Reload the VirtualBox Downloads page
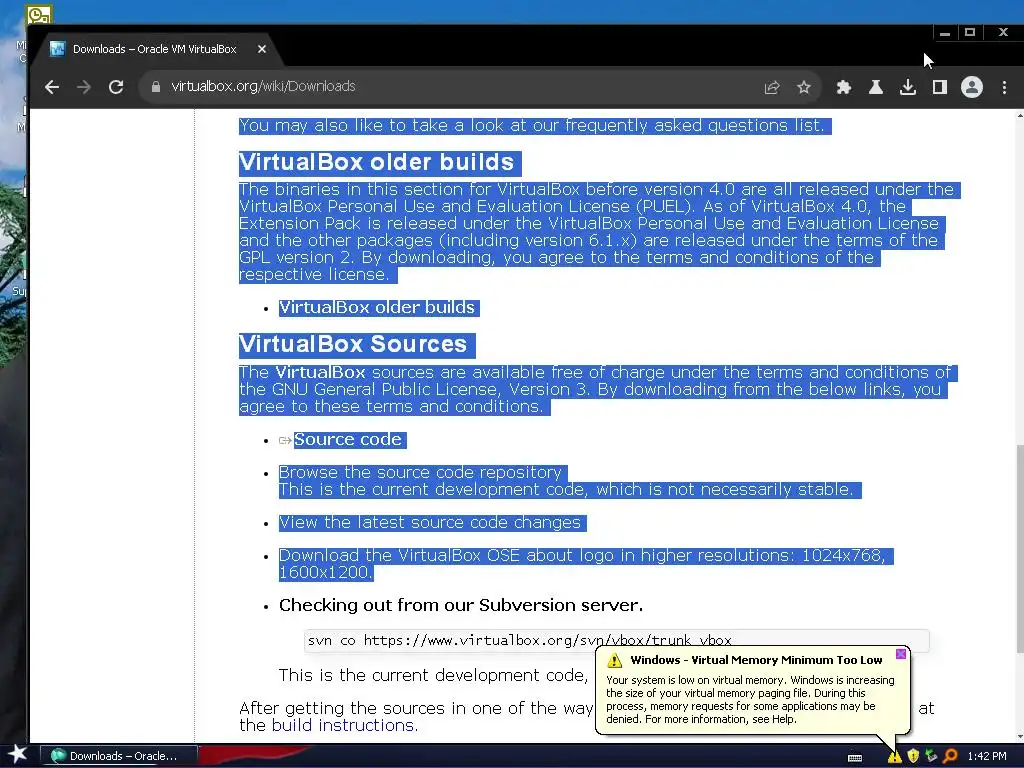1024x768 pixels. click(x=116, y=87)
